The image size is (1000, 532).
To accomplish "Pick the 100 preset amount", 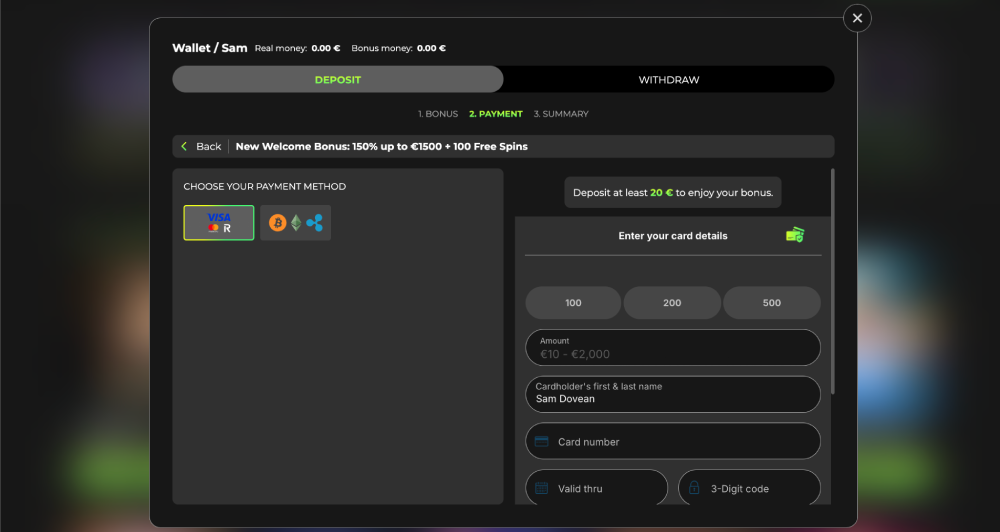I will click(x=573, y=303).
